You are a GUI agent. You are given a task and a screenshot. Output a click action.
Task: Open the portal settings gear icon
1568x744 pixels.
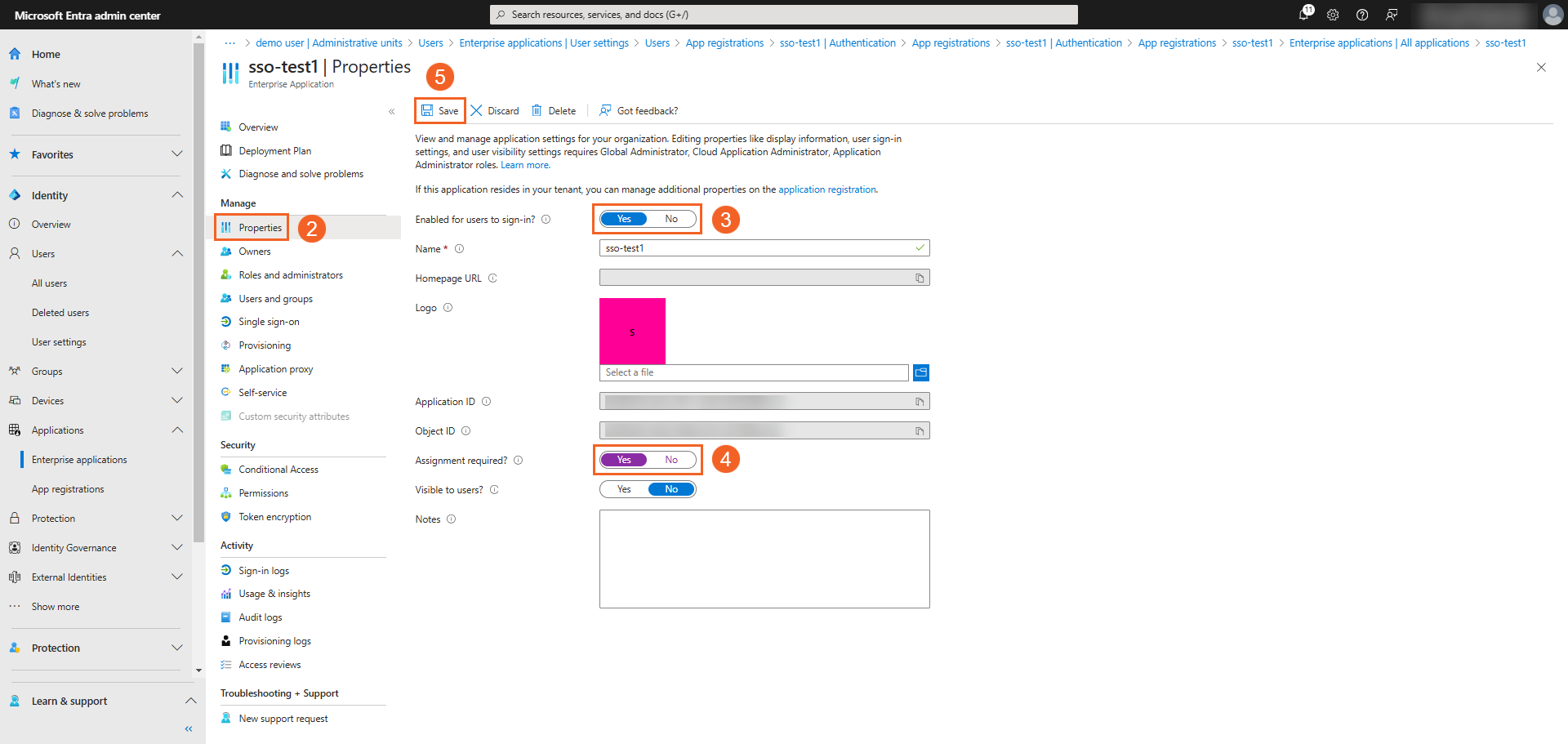pos(1333,15)
